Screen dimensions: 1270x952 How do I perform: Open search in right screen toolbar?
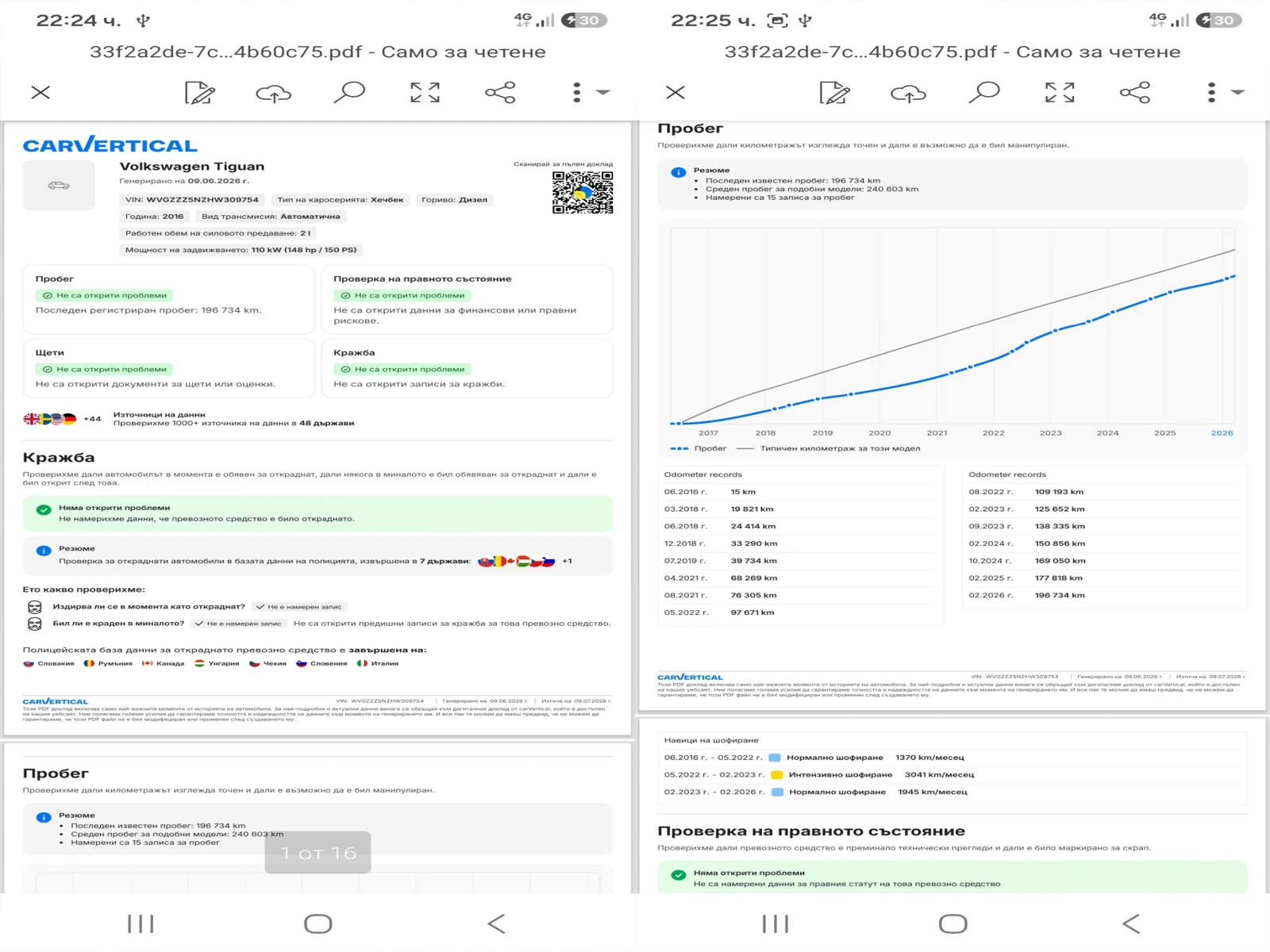[x=983, y=92]
